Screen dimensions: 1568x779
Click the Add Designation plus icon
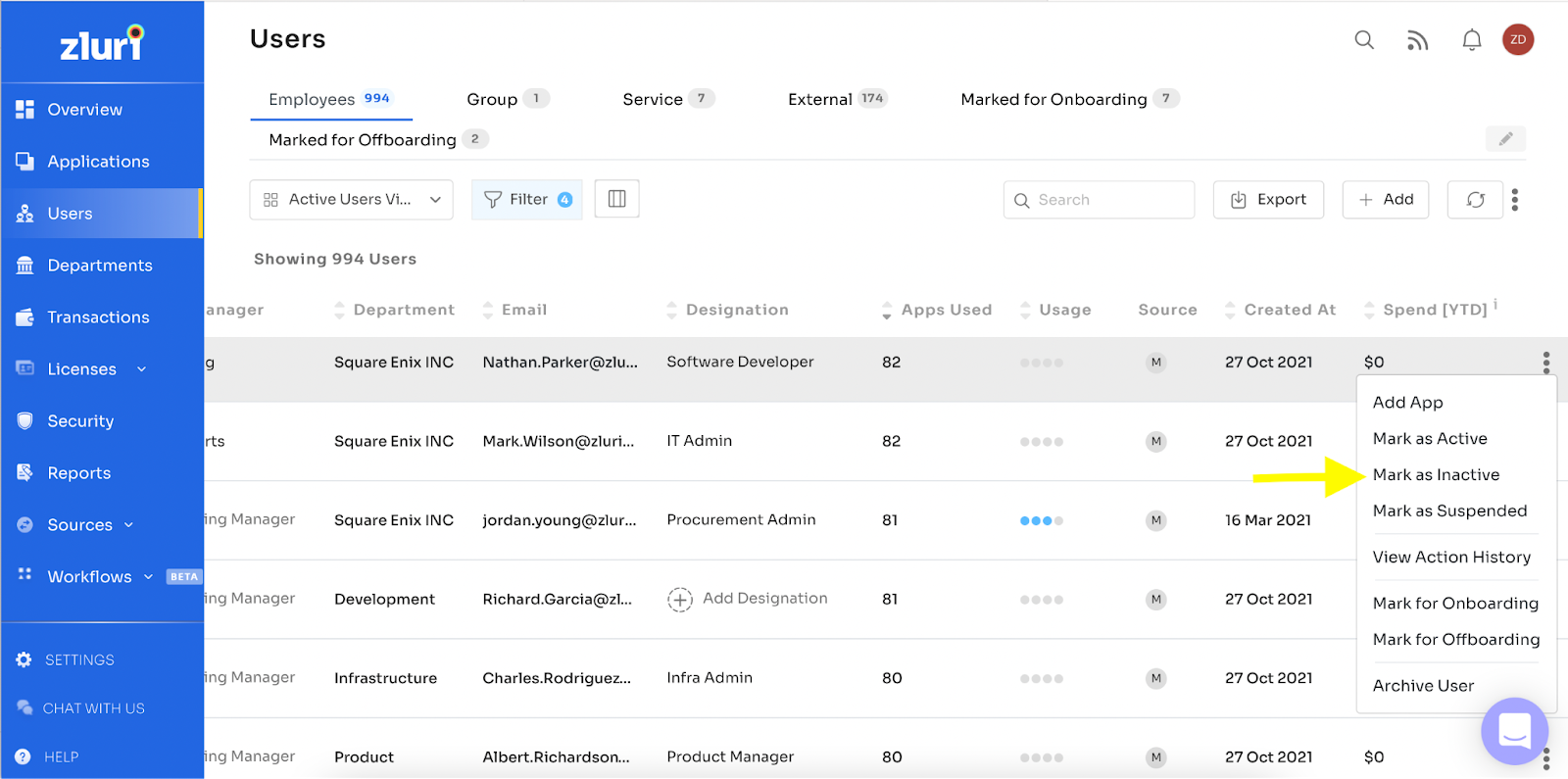[x=680, y=599]
